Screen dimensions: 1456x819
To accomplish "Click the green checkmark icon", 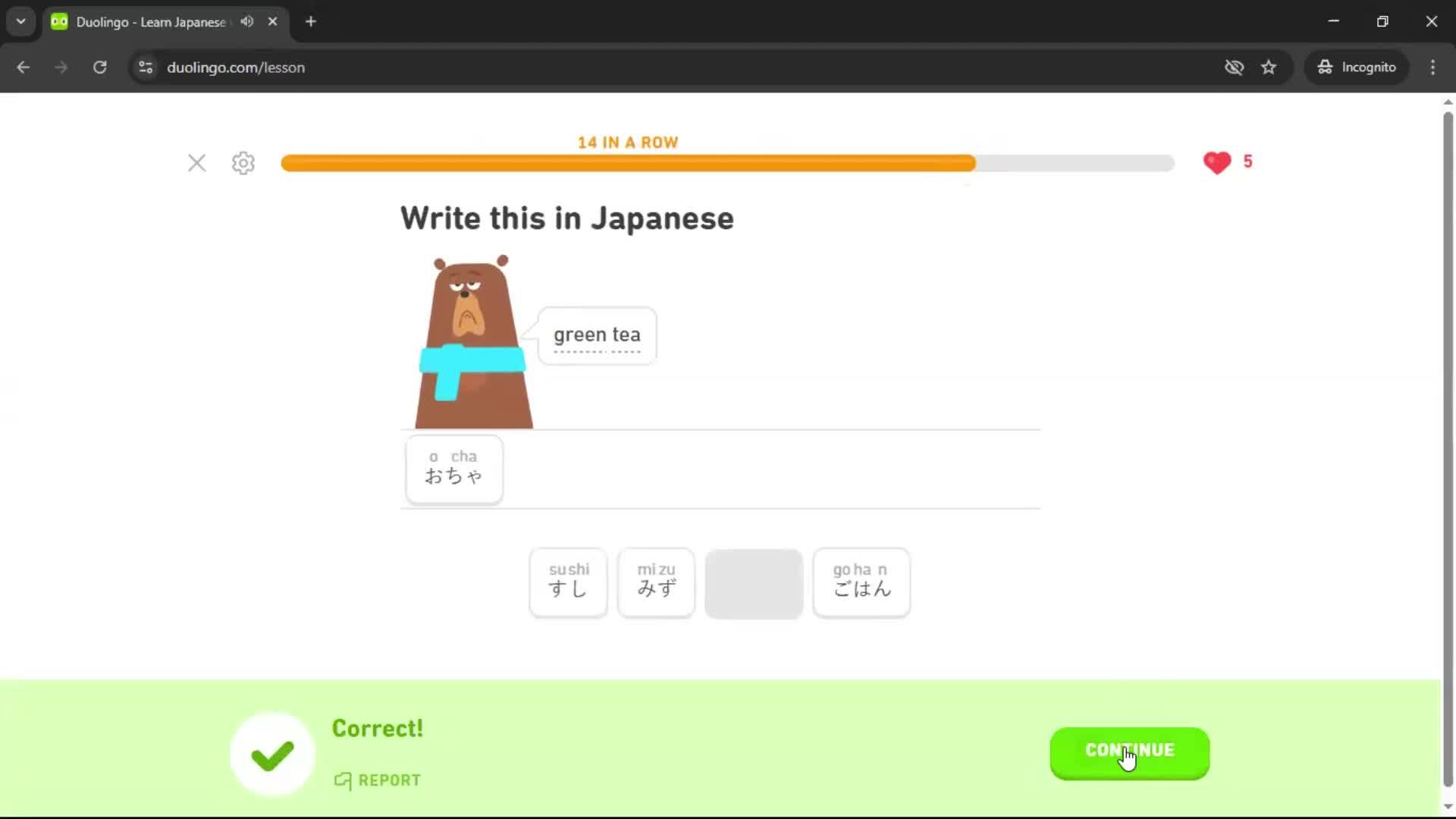I will pyautogui.click(x=271, y=753).
